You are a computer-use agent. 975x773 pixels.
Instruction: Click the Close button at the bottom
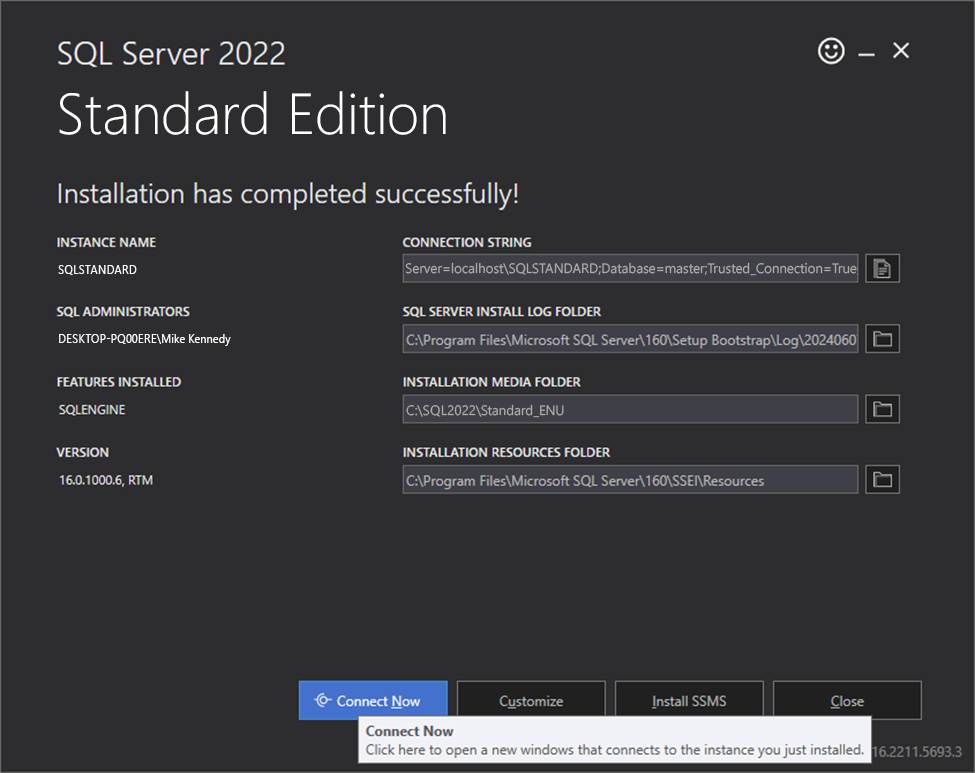[847, 701]
